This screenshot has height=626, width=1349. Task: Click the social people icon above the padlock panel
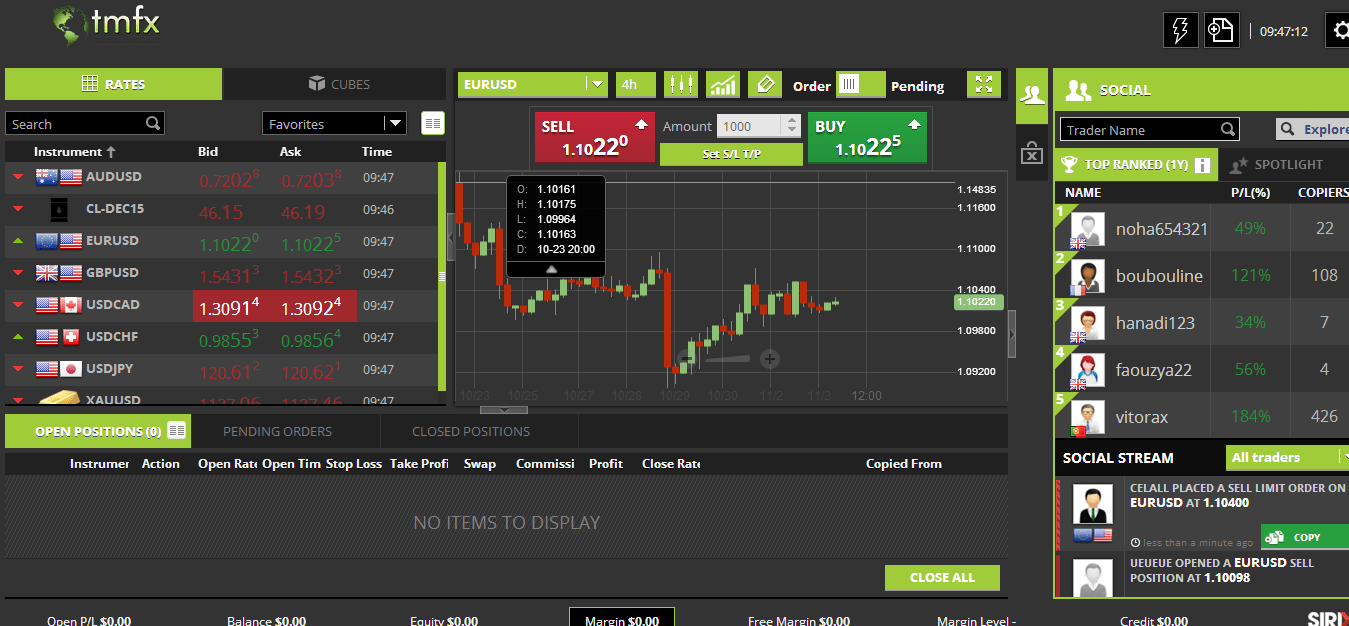click(x=1031, y=94)
